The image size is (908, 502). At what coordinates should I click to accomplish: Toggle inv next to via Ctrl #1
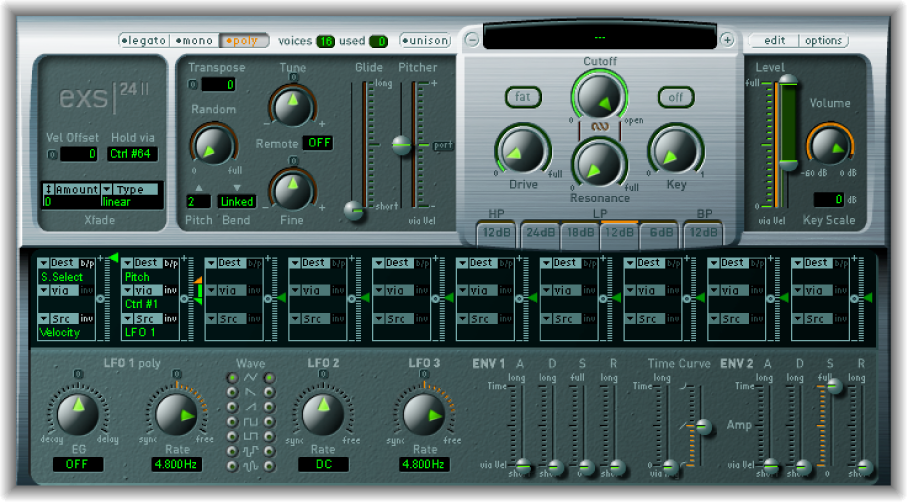click(x=170, y=290)
